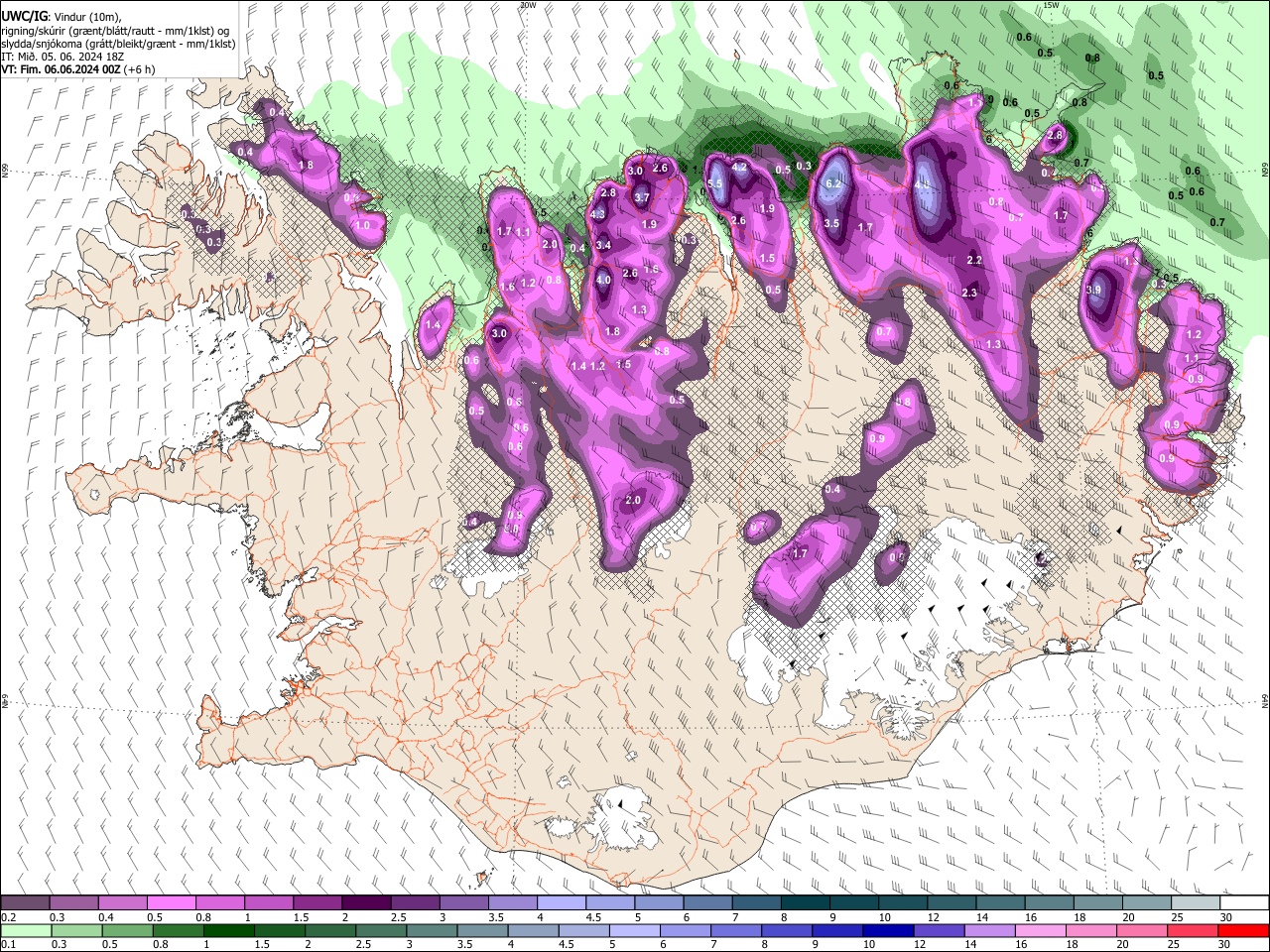This screenshot has width=1270, height=952.
Task: Click the 3.4 value label on map
Action: click(x=603, y=245)
